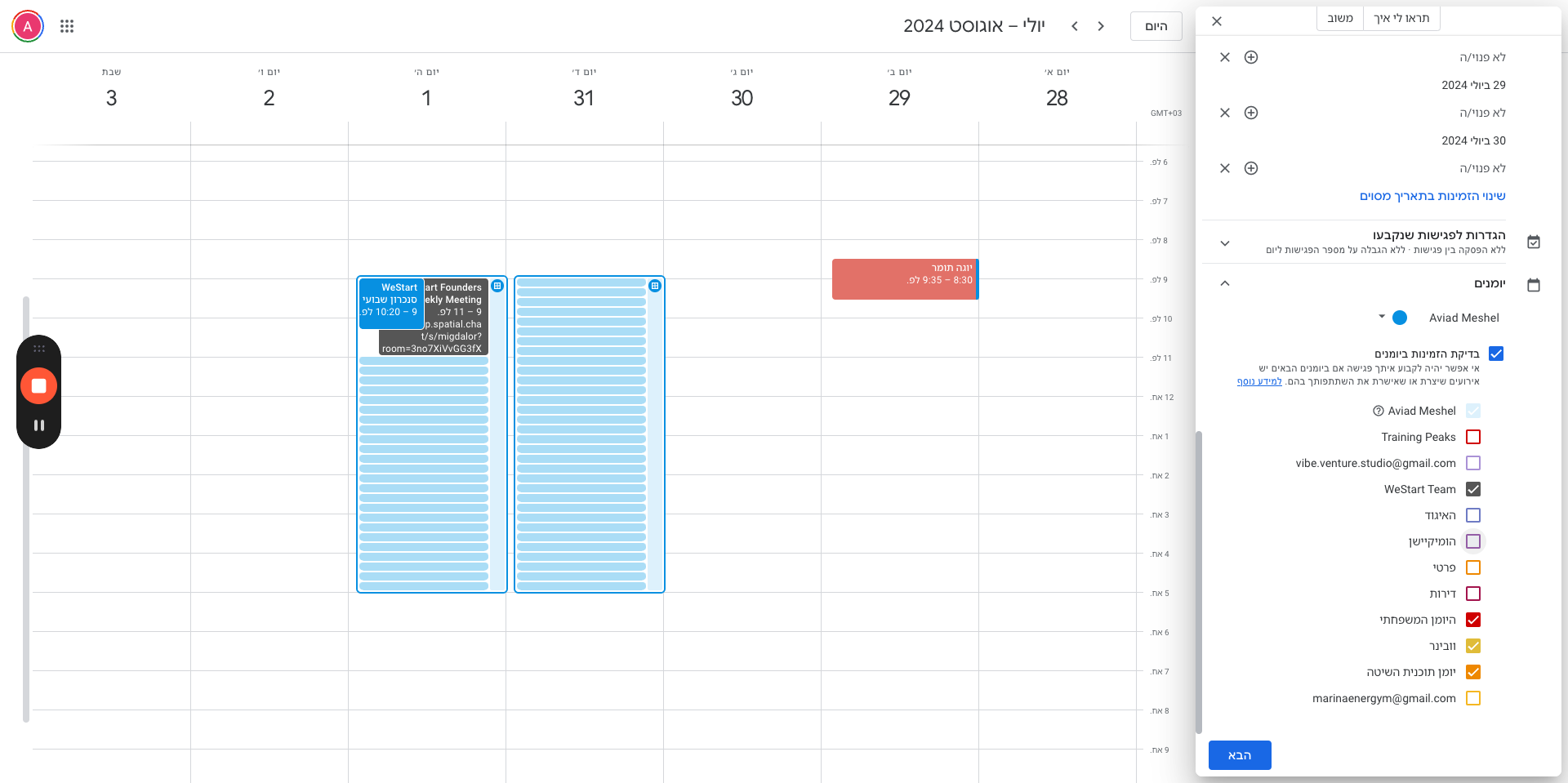This screenshot has height=783, width=1568.
Task: Click the 29 ביולי 2024 date label
Action: tap(1473, 85)
